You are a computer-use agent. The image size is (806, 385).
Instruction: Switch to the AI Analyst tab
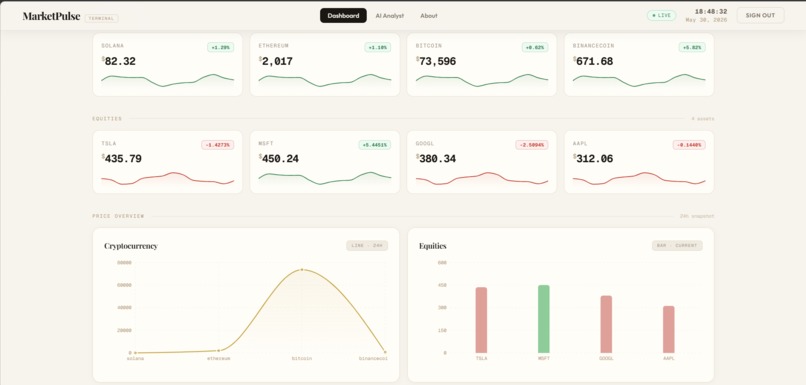click(390, 15)
